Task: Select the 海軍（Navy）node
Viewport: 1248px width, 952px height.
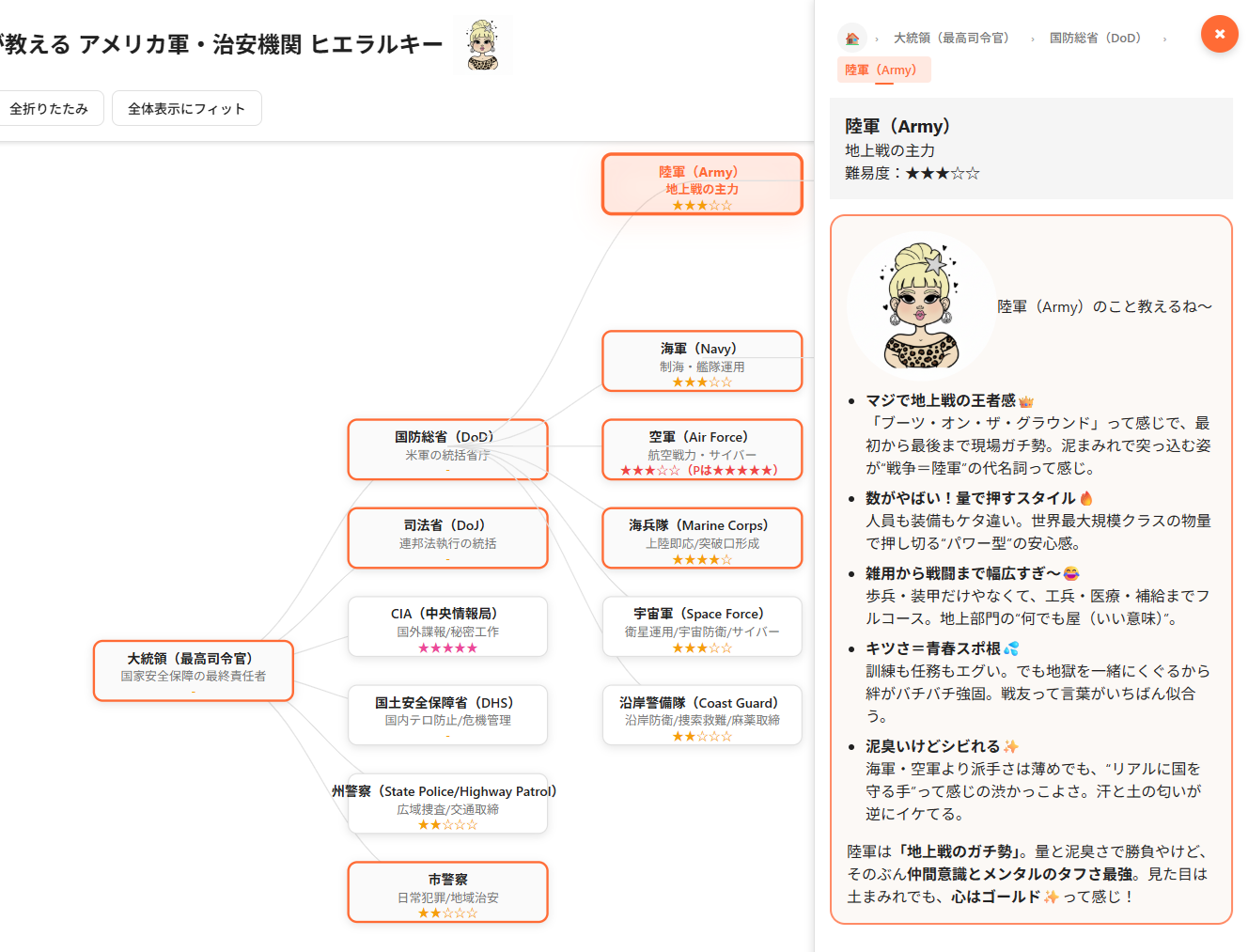Action: click(702, 361)
